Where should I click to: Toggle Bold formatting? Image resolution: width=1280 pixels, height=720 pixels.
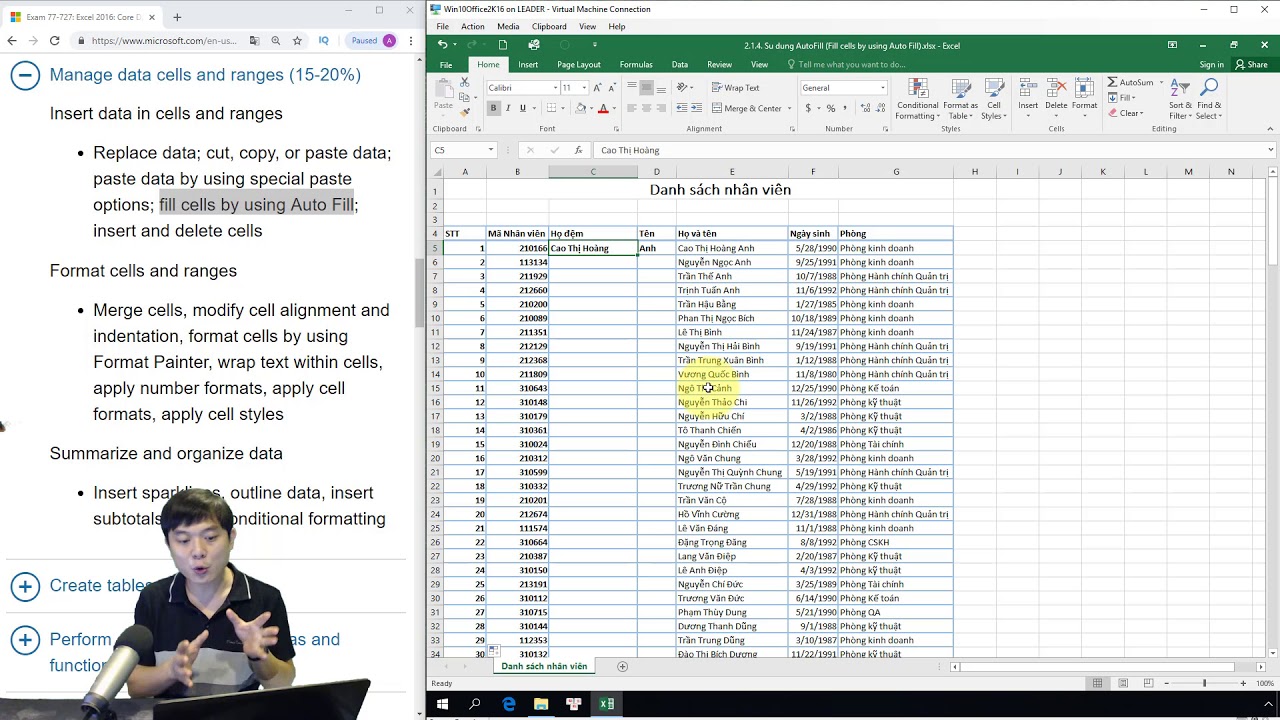coord(493,108)
